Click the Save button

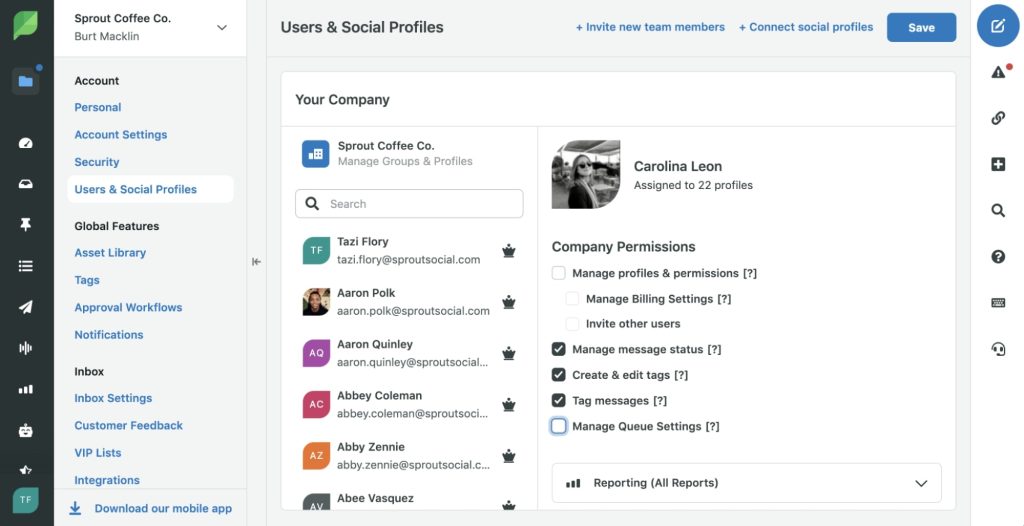[x=921, y=28]
